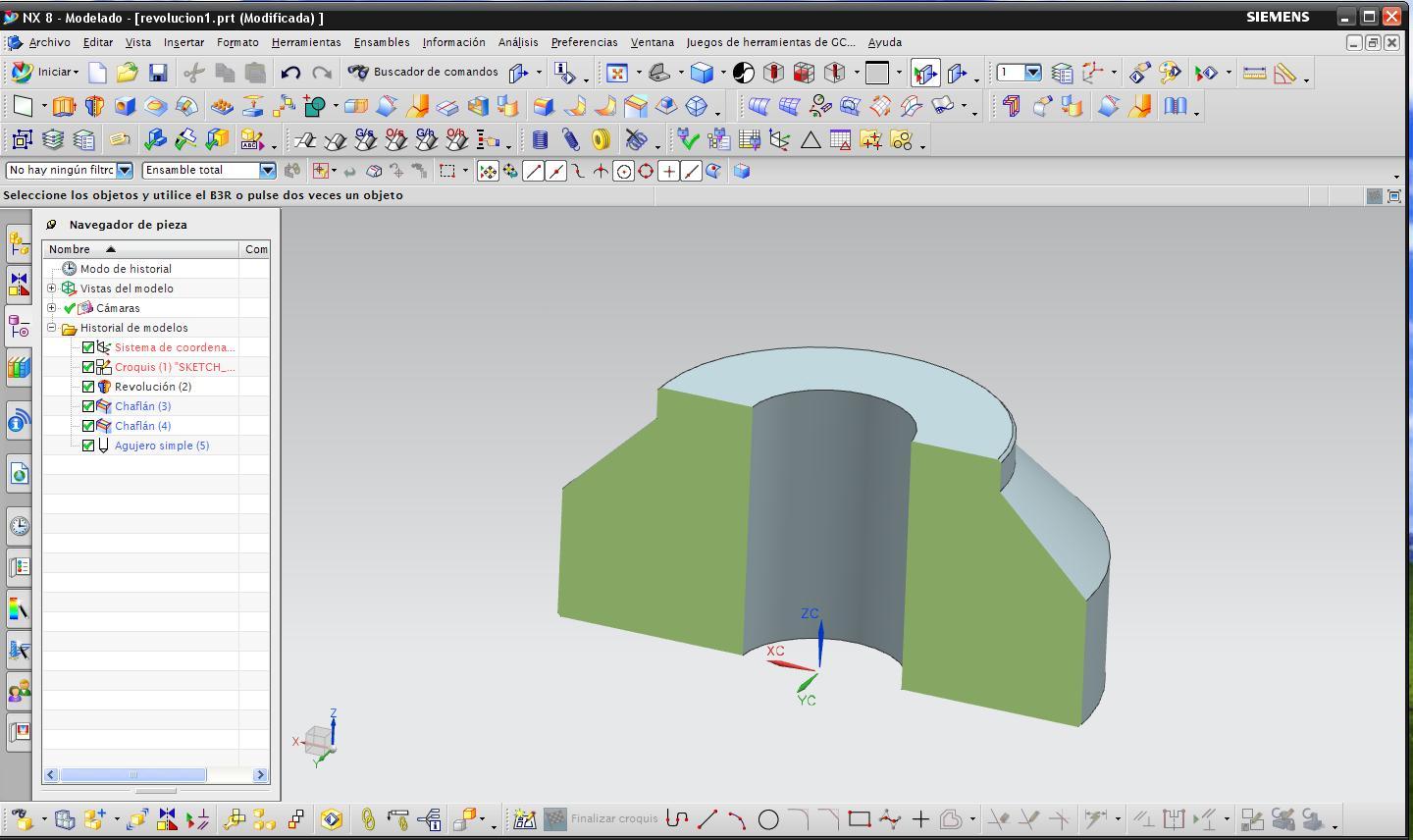Open the Preferencias menu
This screenshot has width=1413, height=840.
click(x=584, y=42)
